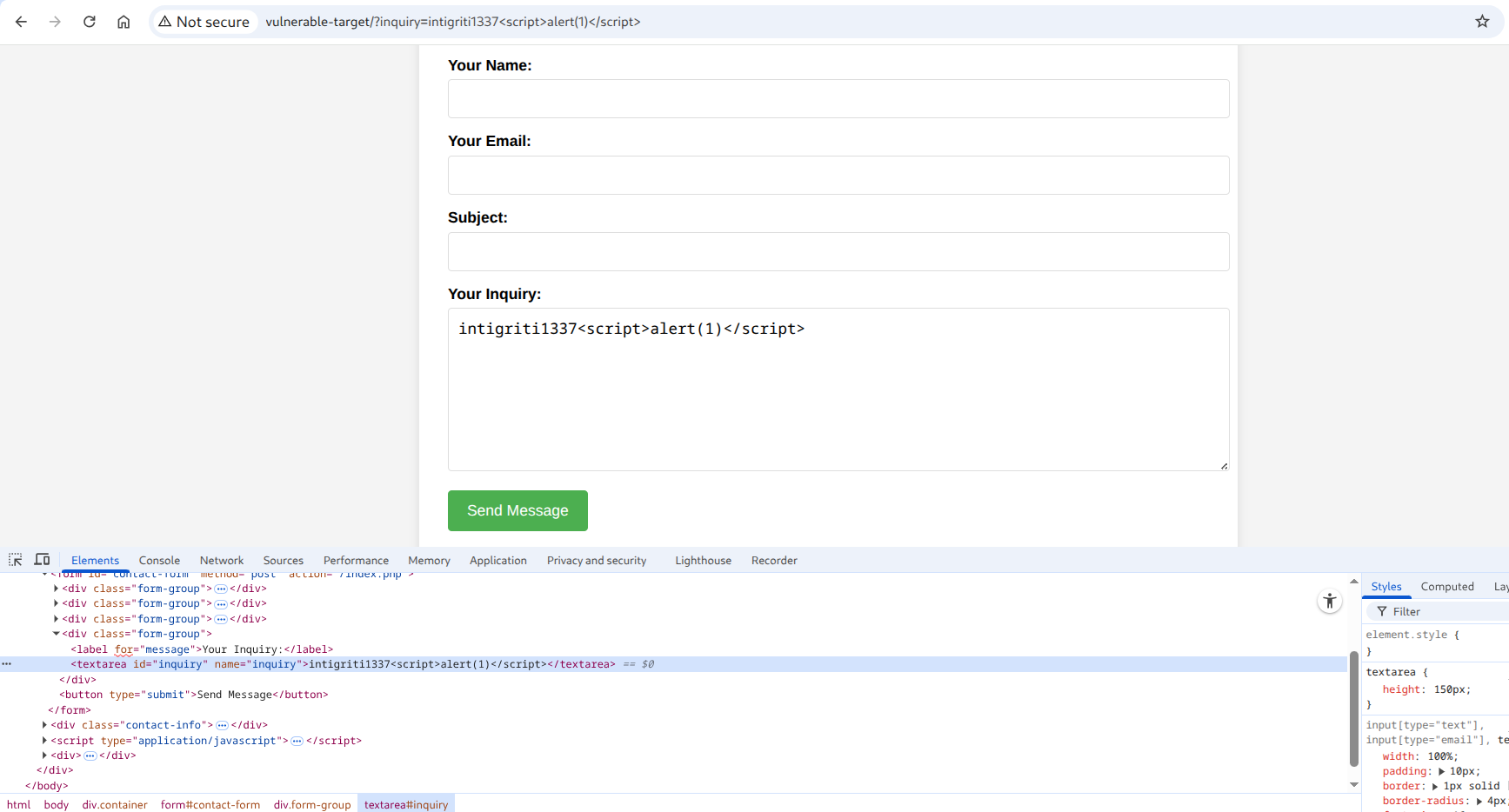
Task: Click the "Your Name:" form label
Action: (490, 65)
